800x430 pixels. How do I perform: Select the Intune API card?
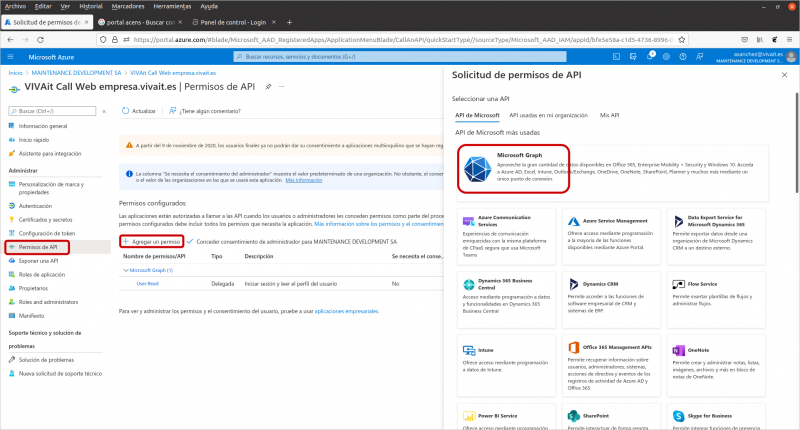click(506, 365)
